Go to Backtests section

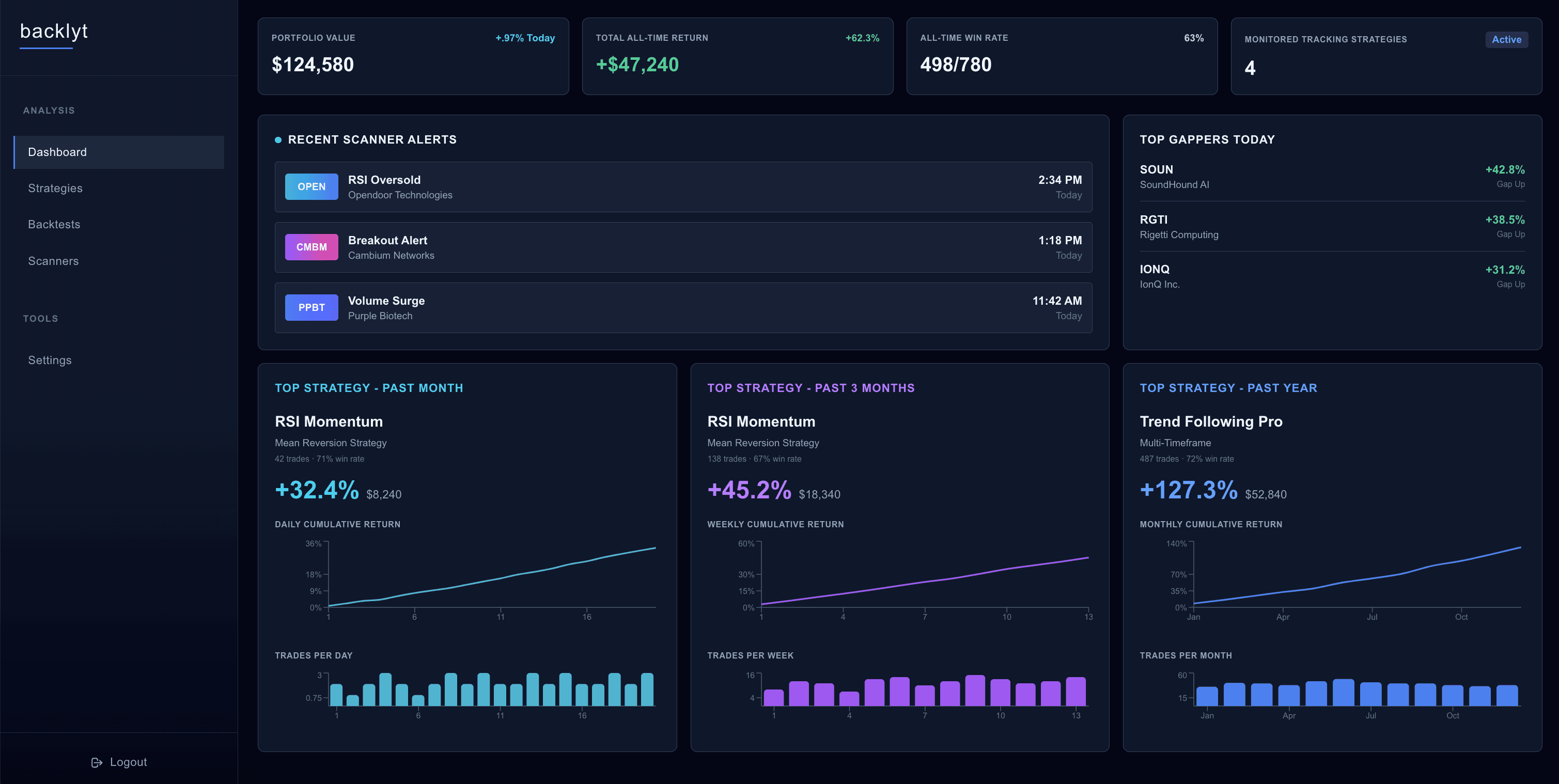54,225
